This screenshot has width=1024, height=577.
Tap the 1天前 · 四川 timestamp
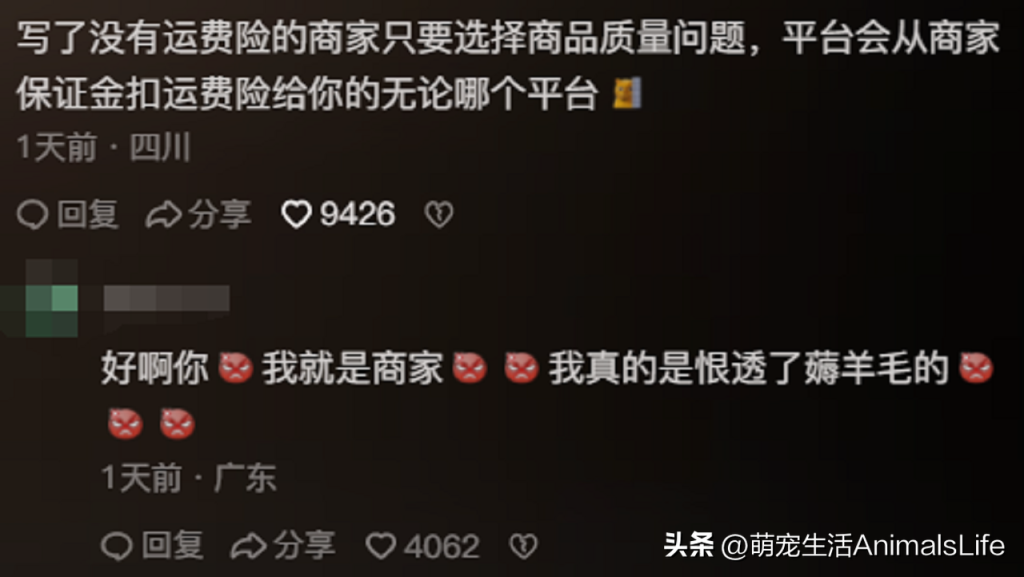point(104,147)
